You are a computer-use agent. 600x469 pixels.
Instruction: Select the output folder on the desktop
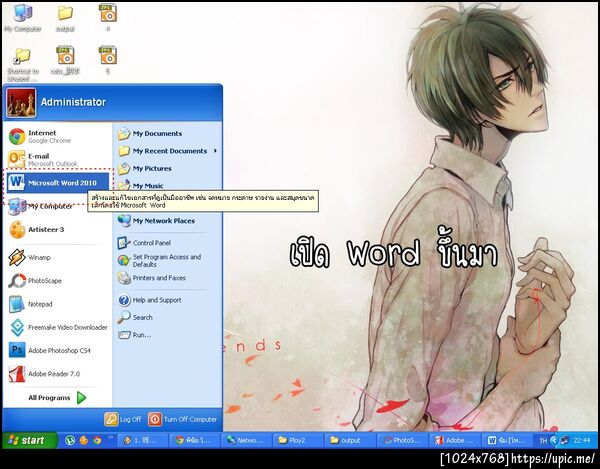pos(65,18)
